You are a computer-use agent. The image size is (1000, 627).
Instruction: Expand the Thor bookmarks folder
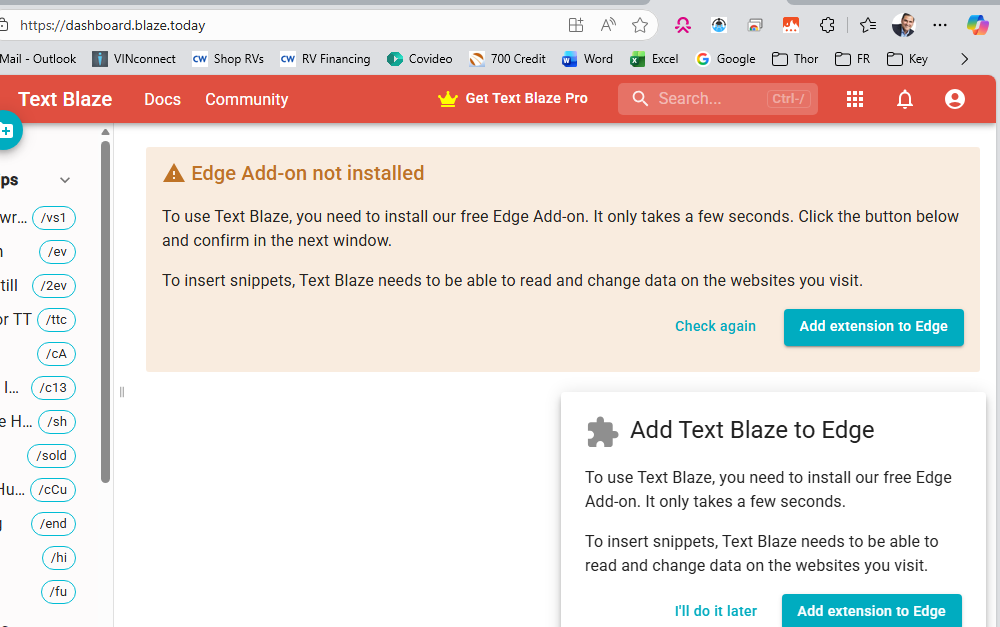pyautogui.click(x=795, y=59)
